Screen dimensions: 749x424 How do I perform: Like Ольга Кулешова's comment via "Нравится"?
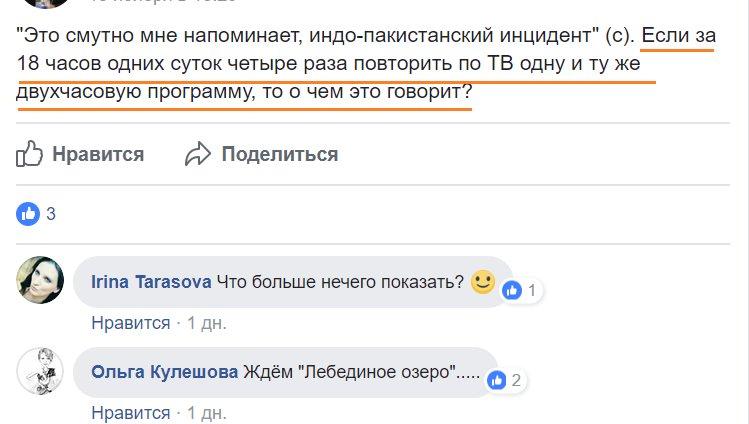131,412
